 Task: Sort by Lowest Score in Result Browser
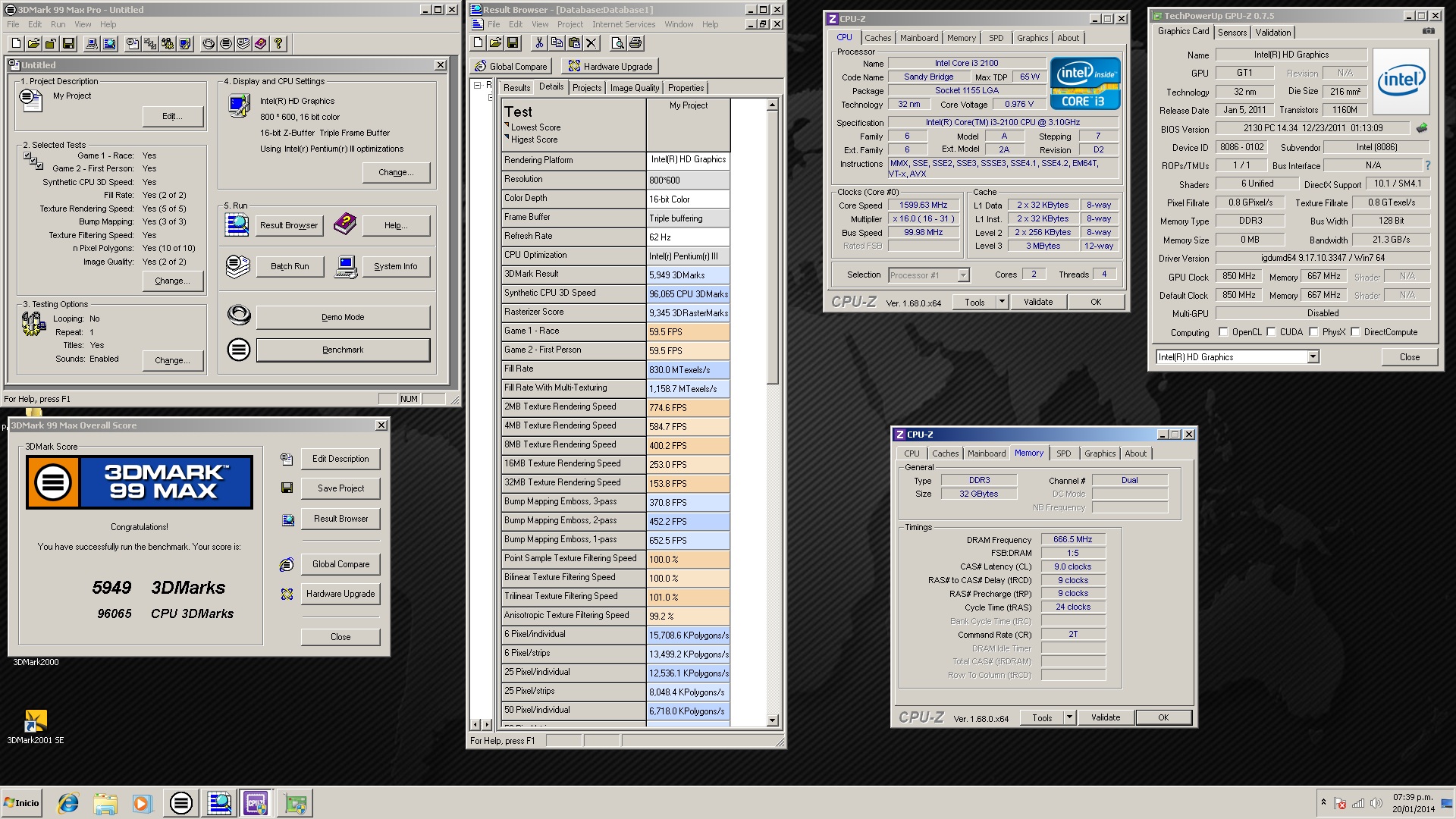[535, 127]
